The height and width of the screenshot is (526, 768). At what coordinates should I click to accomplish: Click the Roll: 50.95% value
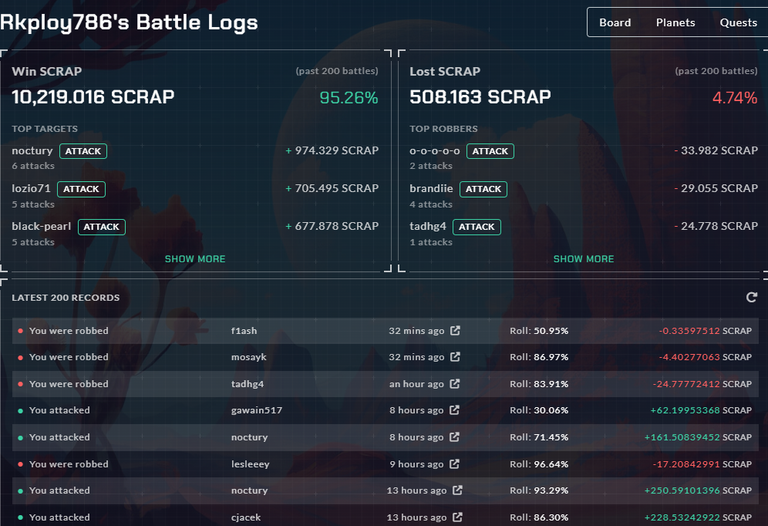pyautogui.click(x=539, y=331)
